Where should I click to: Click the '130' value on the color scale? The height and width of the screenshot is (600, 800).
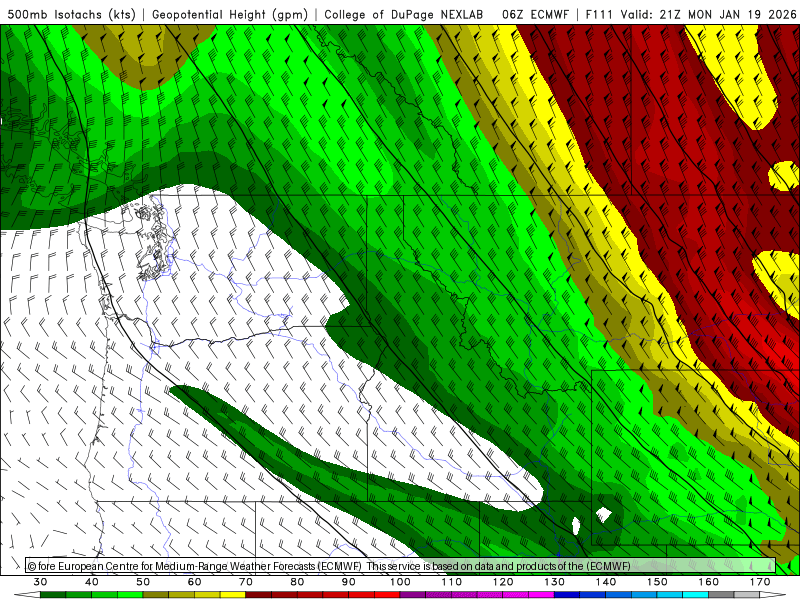click(x=555, y=582)
